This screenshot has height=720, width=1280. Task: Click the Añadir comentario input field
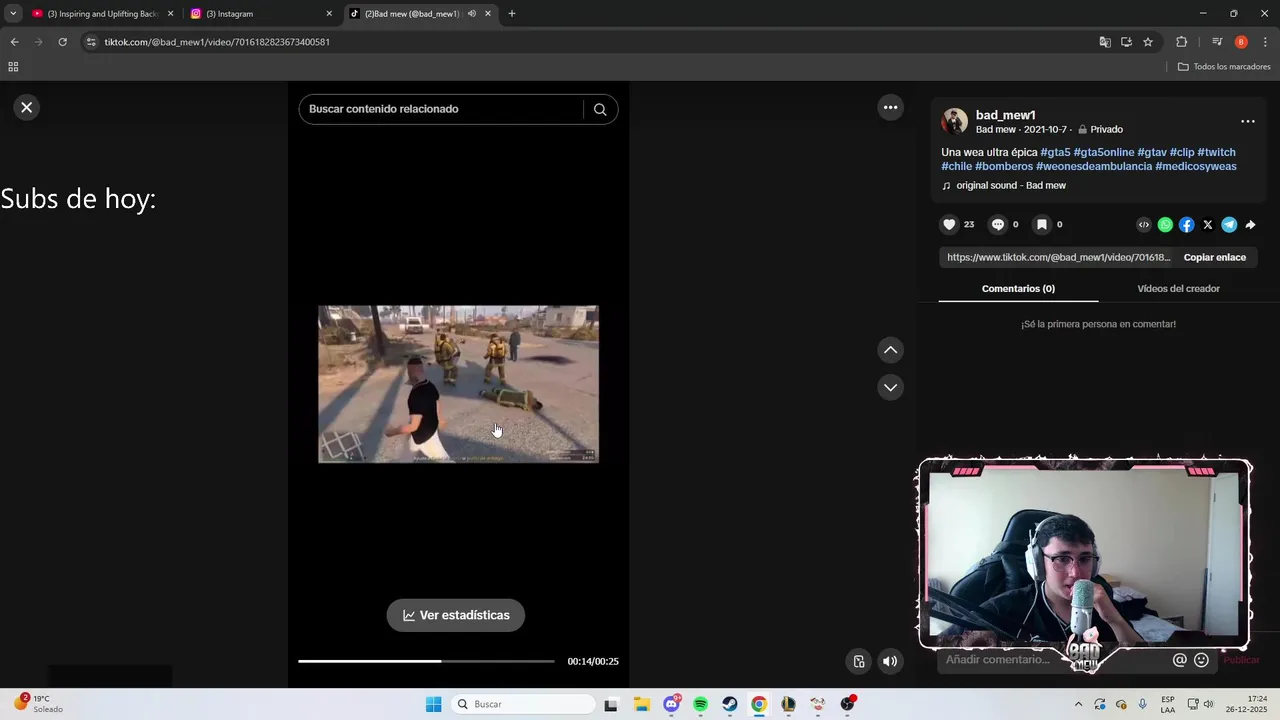pos(1050,660)
